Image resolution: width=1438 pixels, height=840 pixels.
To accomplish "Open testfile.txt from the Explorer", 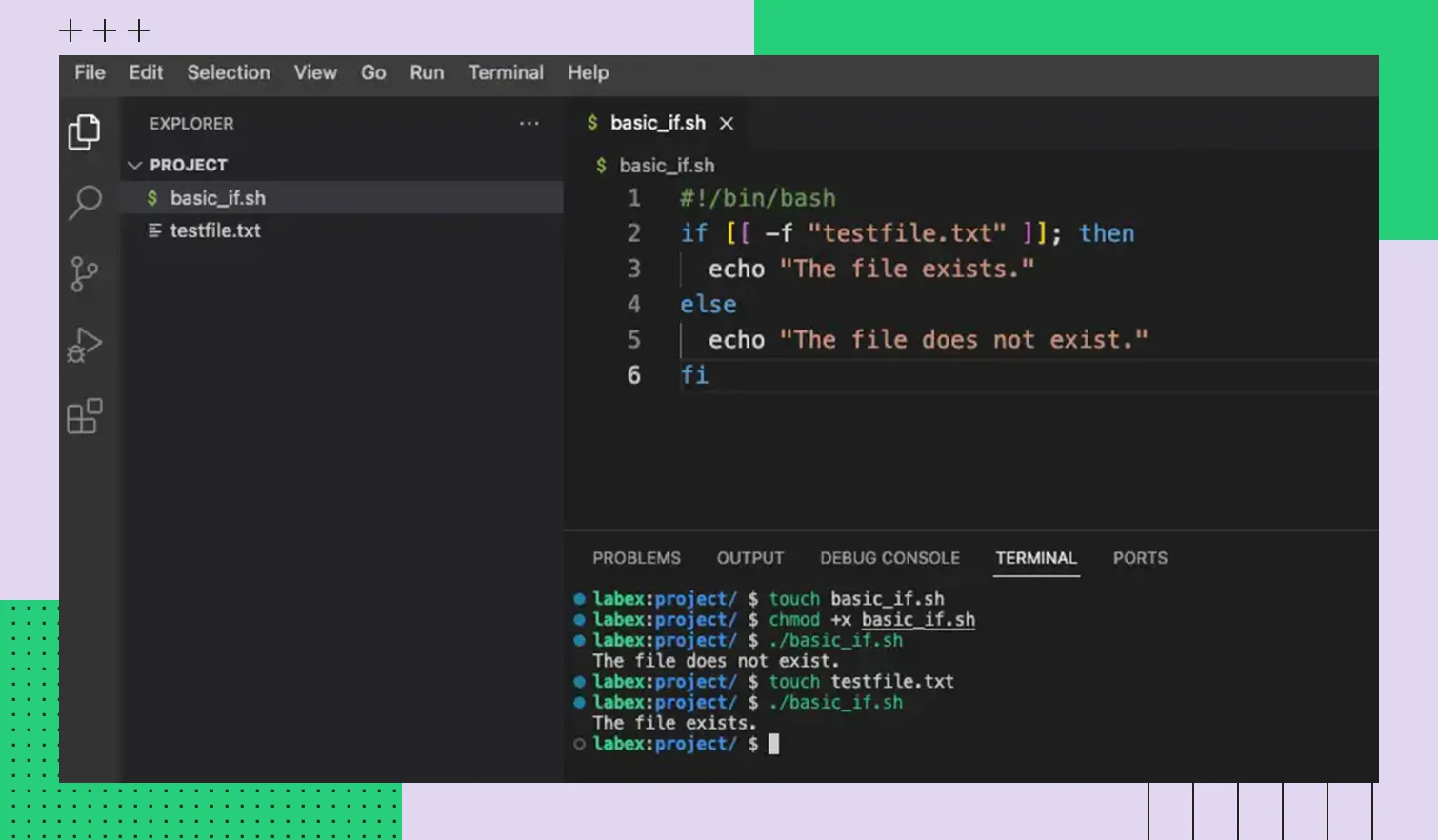I will [x=214, y=230].
